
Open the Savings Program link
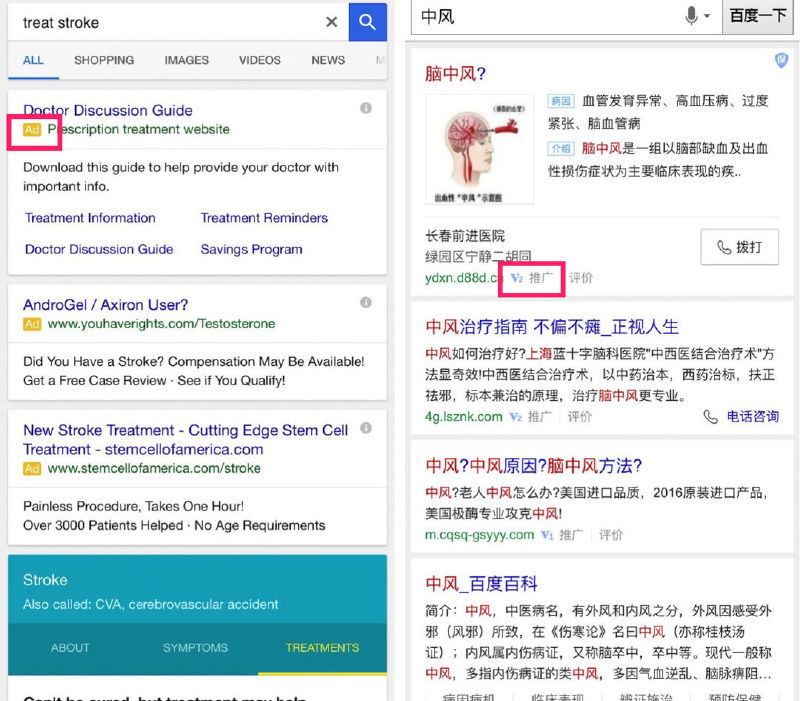(251, 250)
